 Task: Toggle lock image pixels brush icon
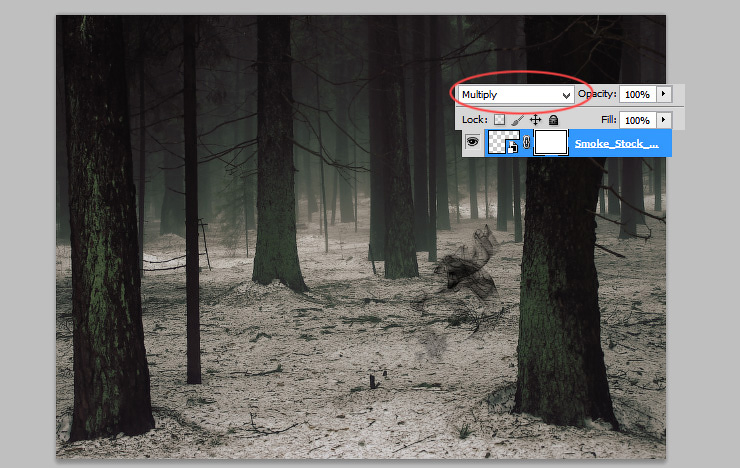pyautogui.click(x=517, y=120)
